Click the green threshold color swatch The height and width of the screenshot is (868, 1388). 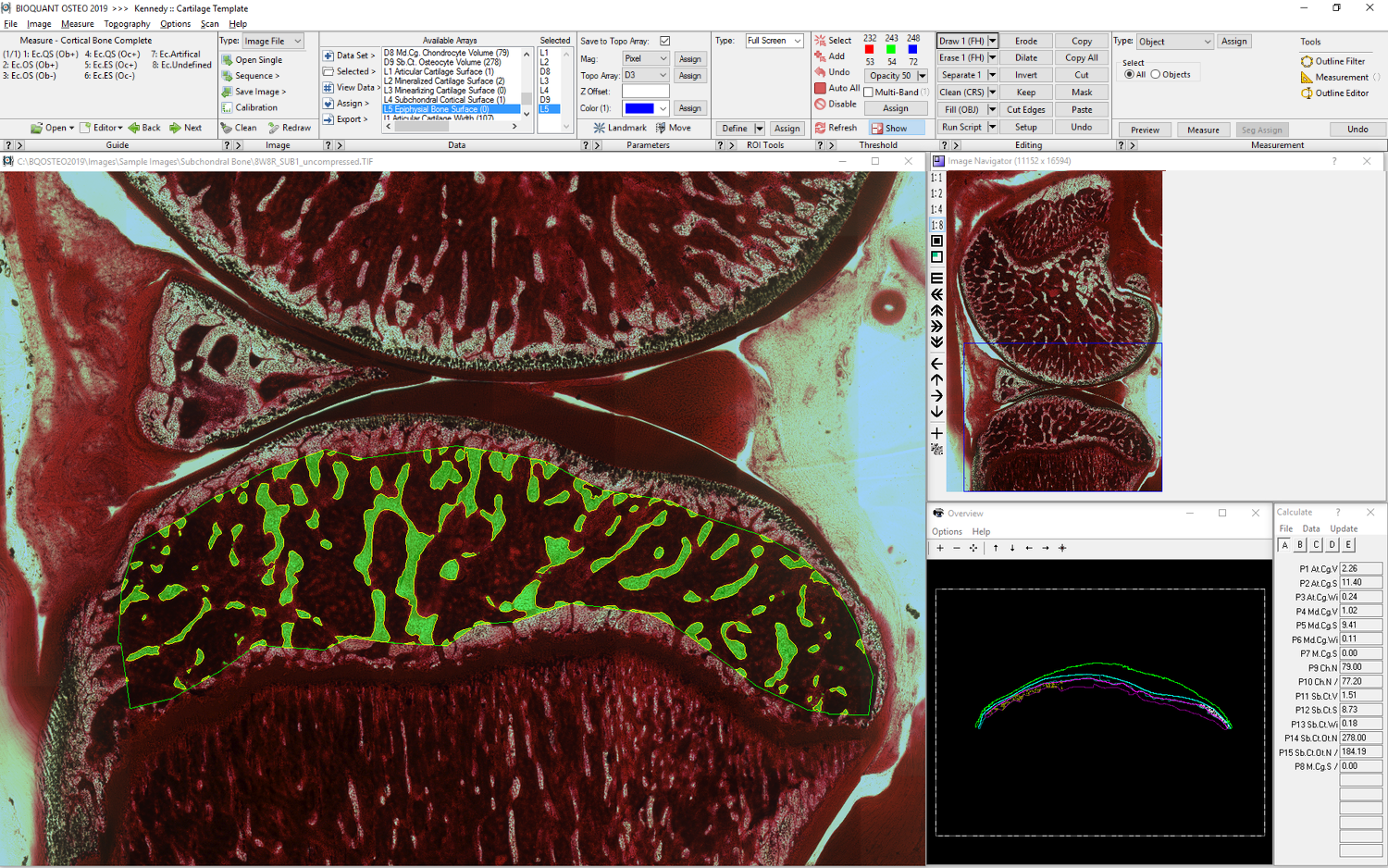coord(891,50)
